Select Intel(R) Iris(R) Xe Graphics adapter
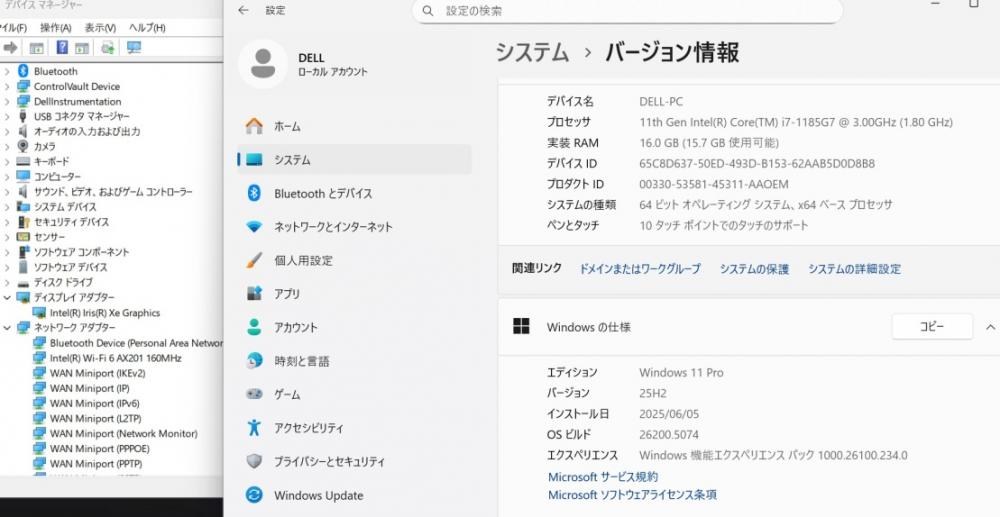 click(105, 312)
